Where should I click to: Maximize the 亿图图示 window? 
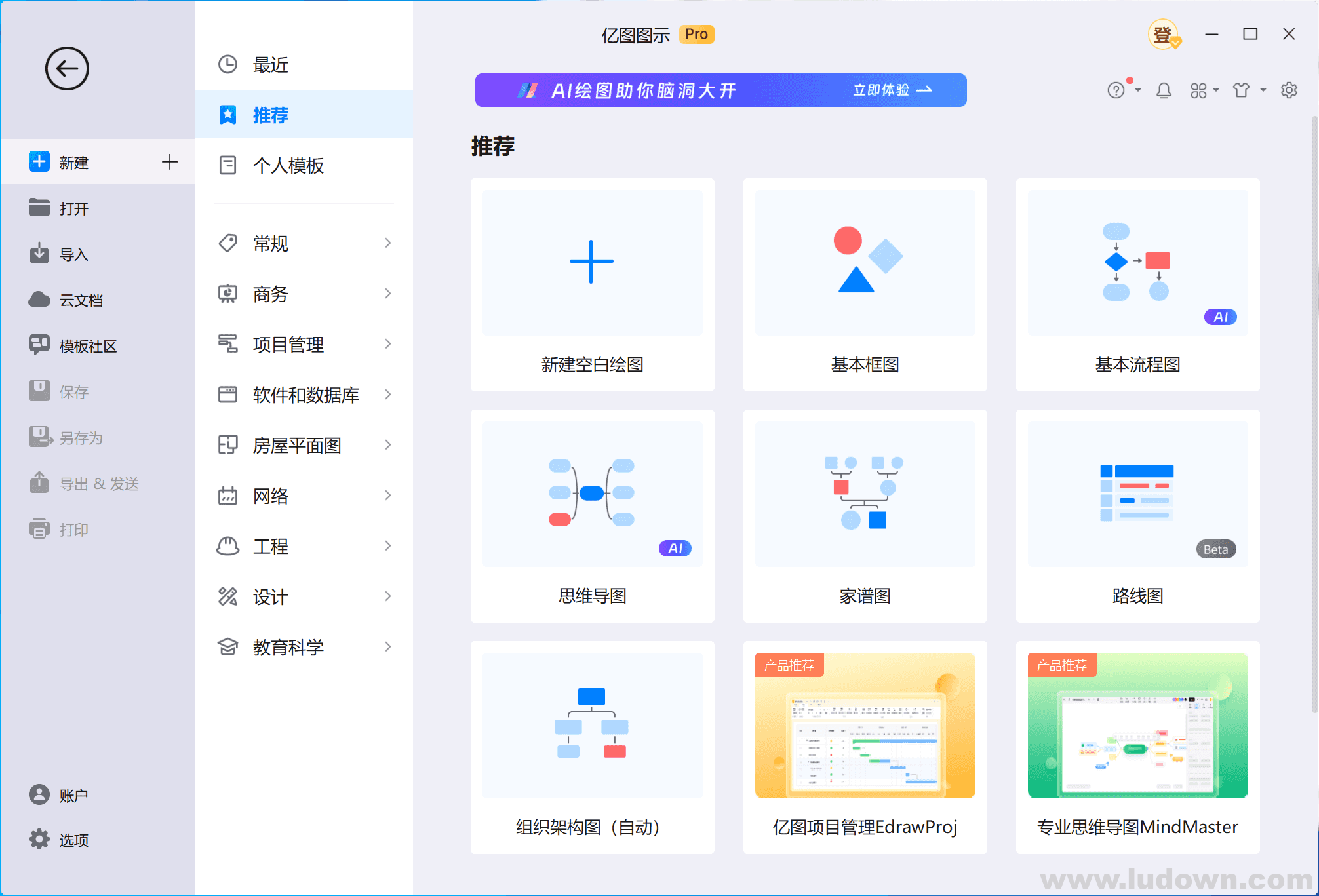tap(1250, 34)
